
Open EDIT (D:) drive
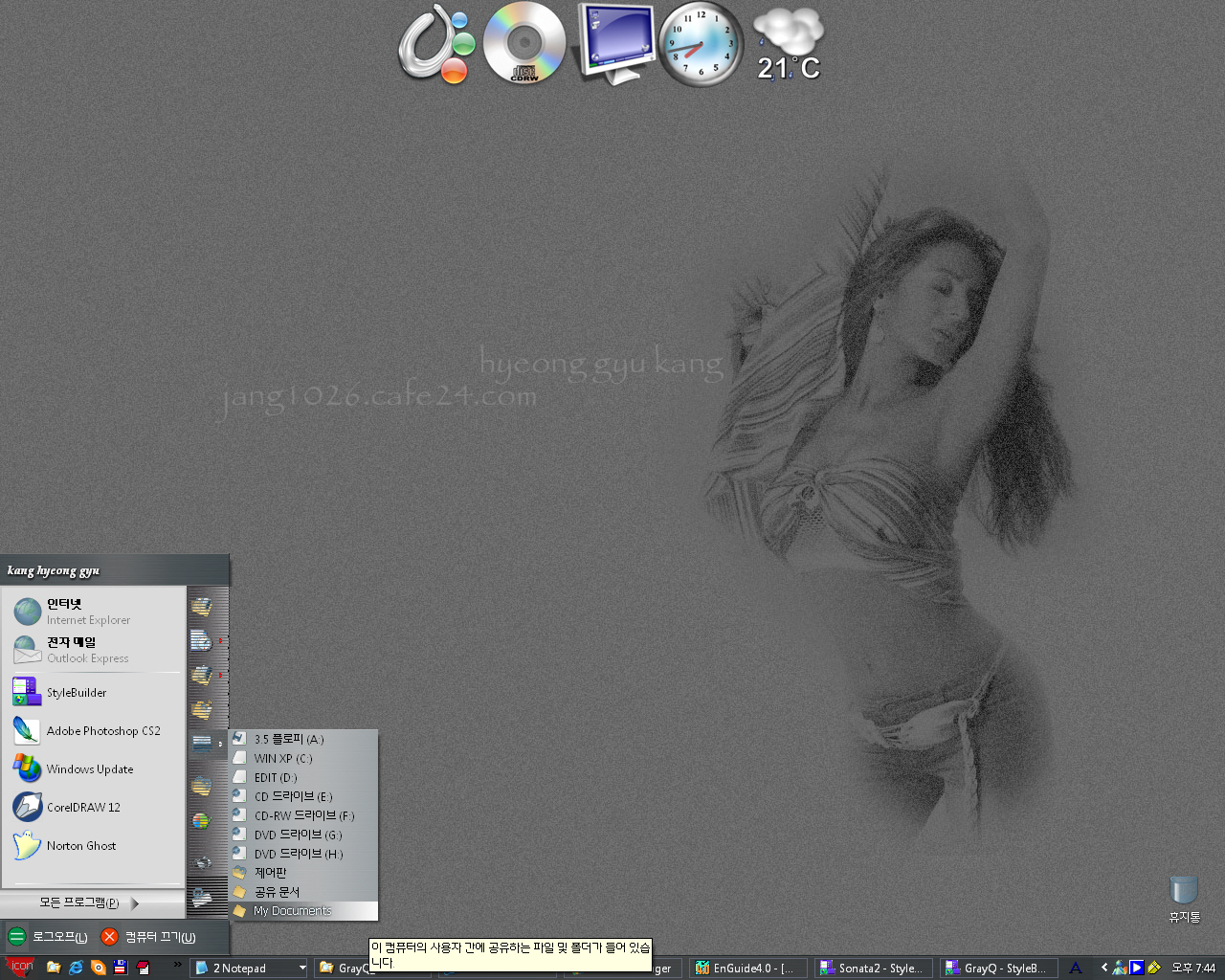pyautogui.click(x=304, y=777)
